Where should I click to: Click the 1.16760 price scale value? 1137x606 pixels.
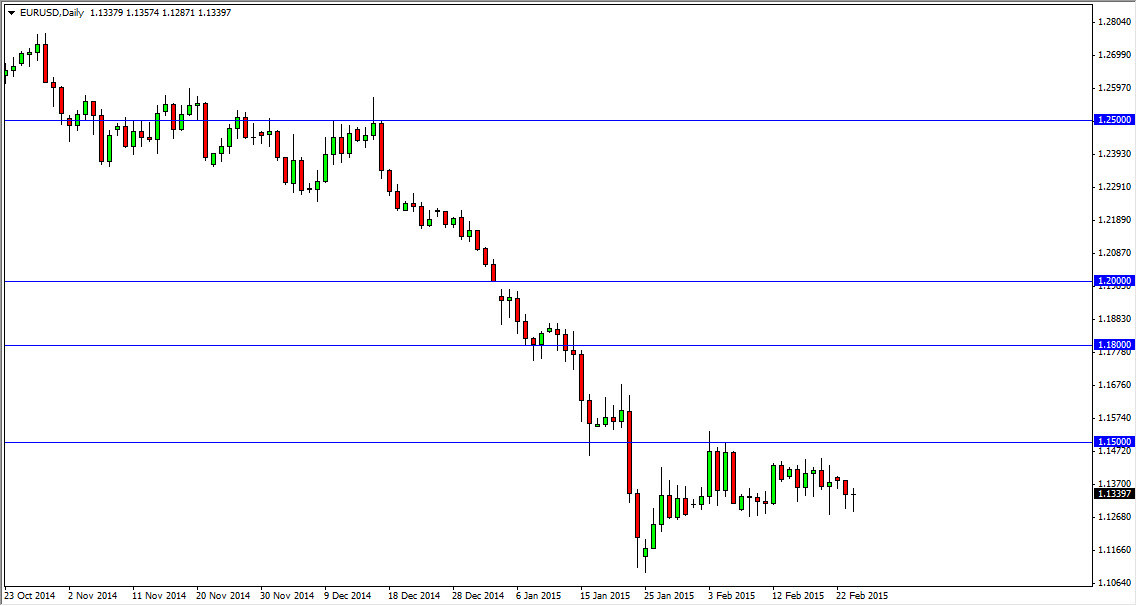coord(1115,385)
